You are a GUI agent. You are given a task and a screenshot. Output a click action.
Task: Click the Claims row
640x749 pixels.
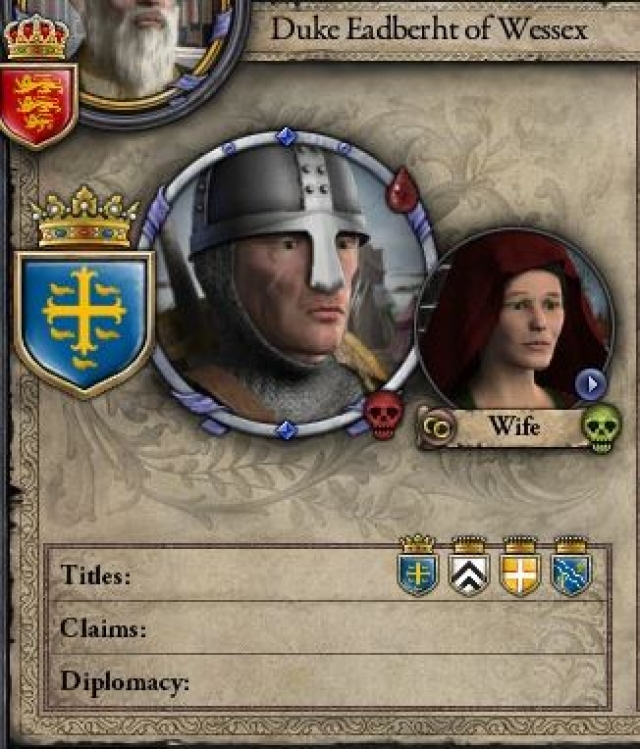tap(328, 627)
